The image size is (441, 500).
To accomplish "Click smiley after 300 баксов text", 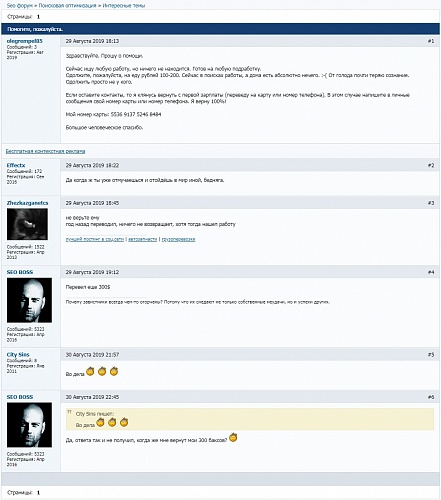I will [233, 437].
